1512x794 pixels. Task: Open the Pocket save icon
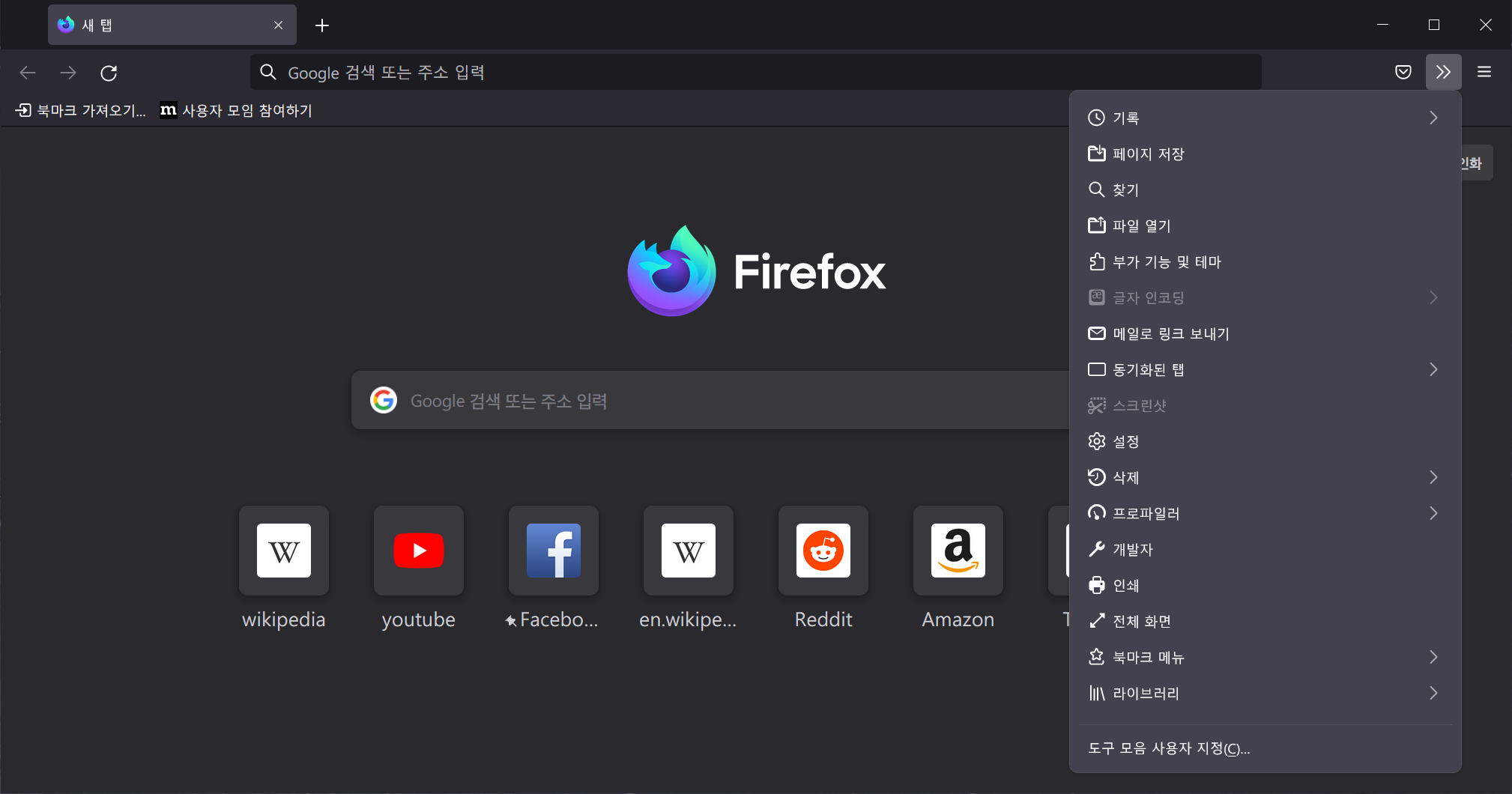1403,72
